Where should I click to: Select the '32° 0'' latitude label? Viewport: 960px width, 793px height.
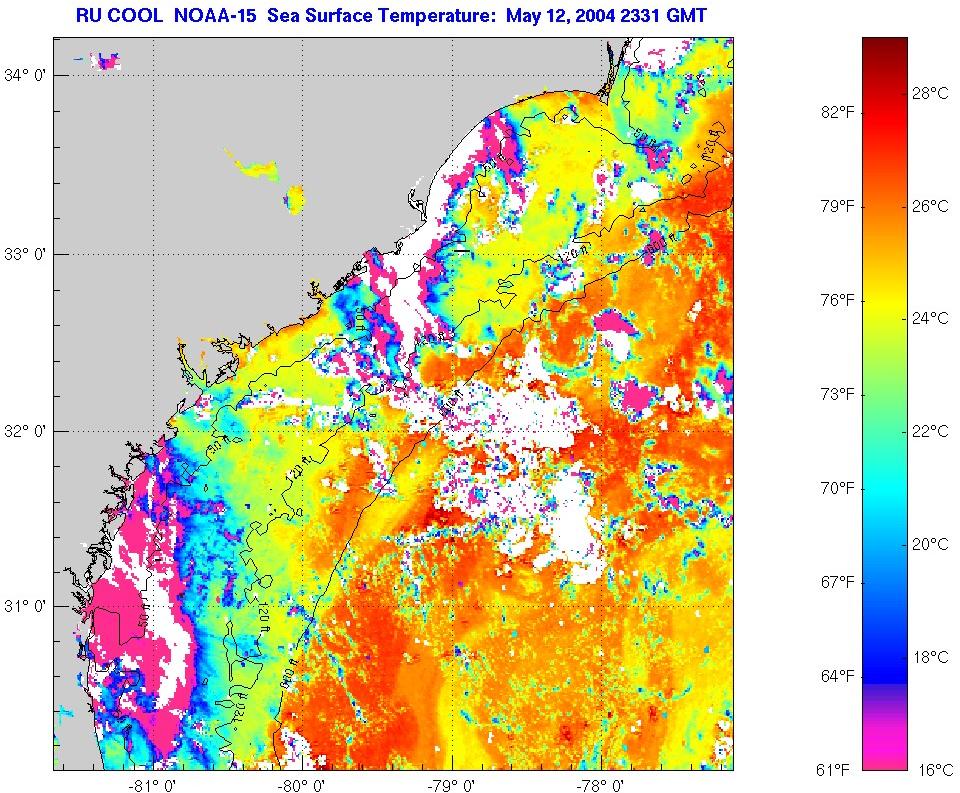(x=25, y=431)
